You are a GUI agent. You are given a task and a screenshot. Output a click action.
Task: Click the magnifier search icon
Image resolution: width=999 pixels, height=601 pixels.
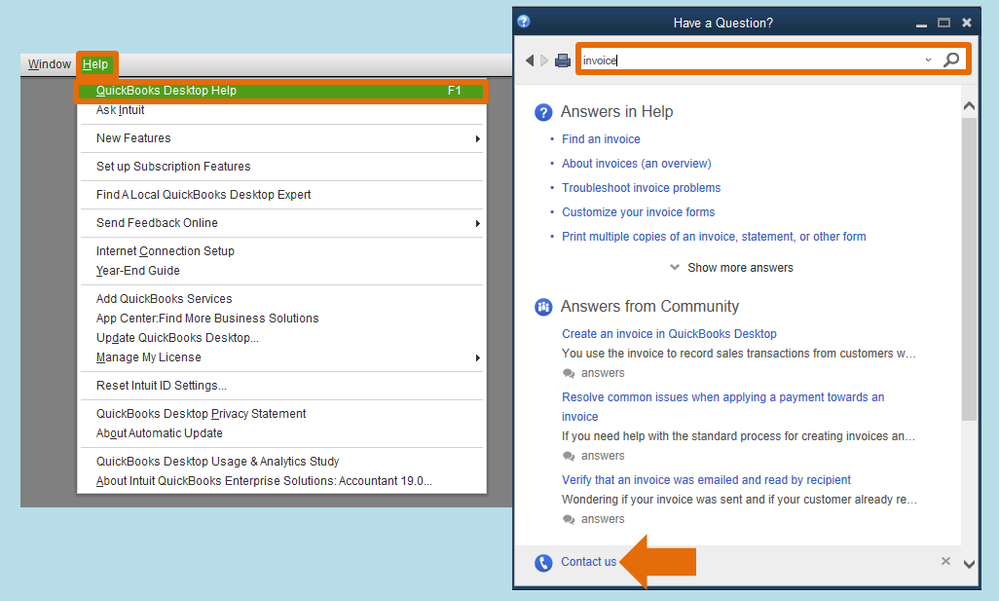tap(951, 60)
